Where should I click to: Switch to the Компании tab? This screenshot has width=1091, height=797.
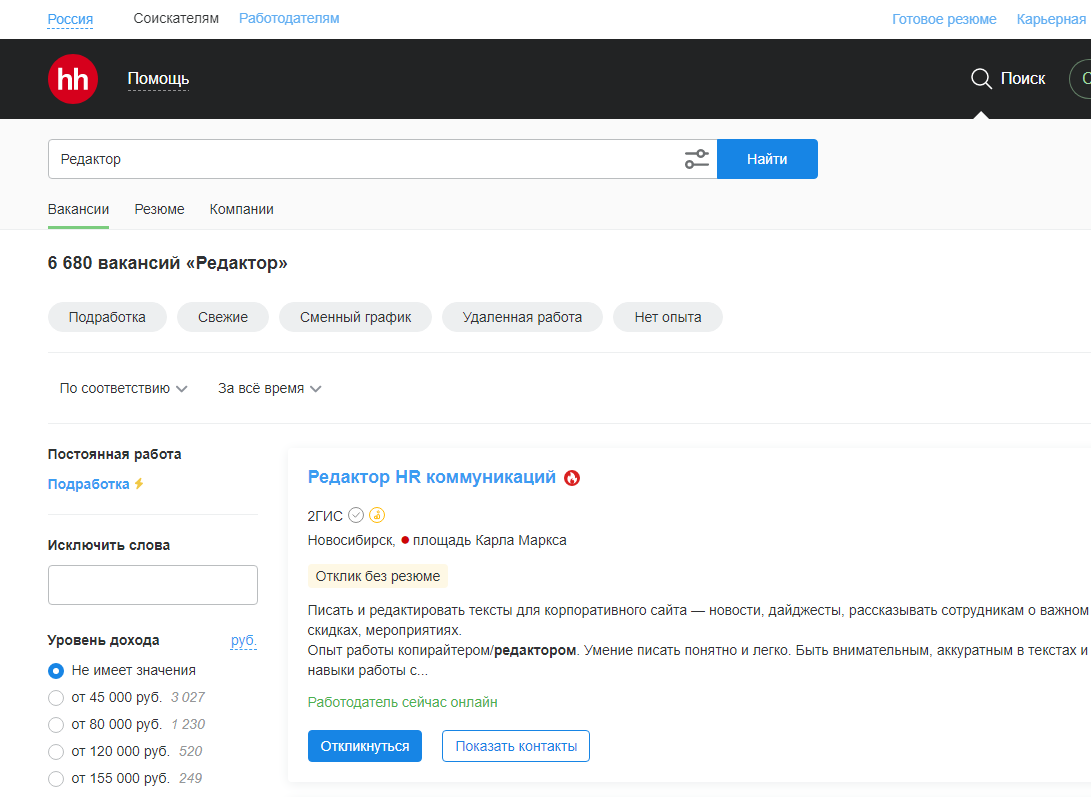[241, 209]
